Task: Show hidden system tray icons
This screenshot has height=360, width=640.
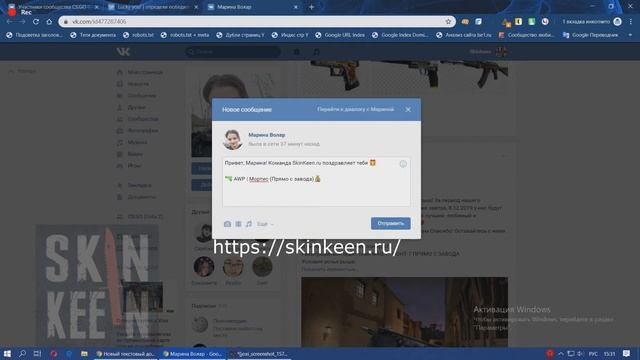Action: click(561, 353)
